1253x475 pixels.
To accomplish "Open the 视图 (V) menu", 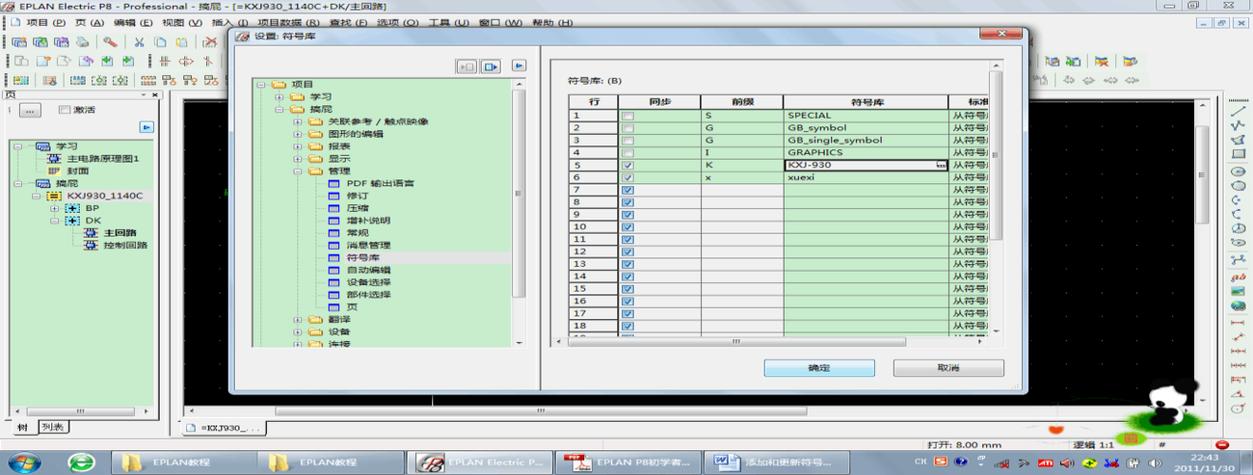I will (181, 22).
